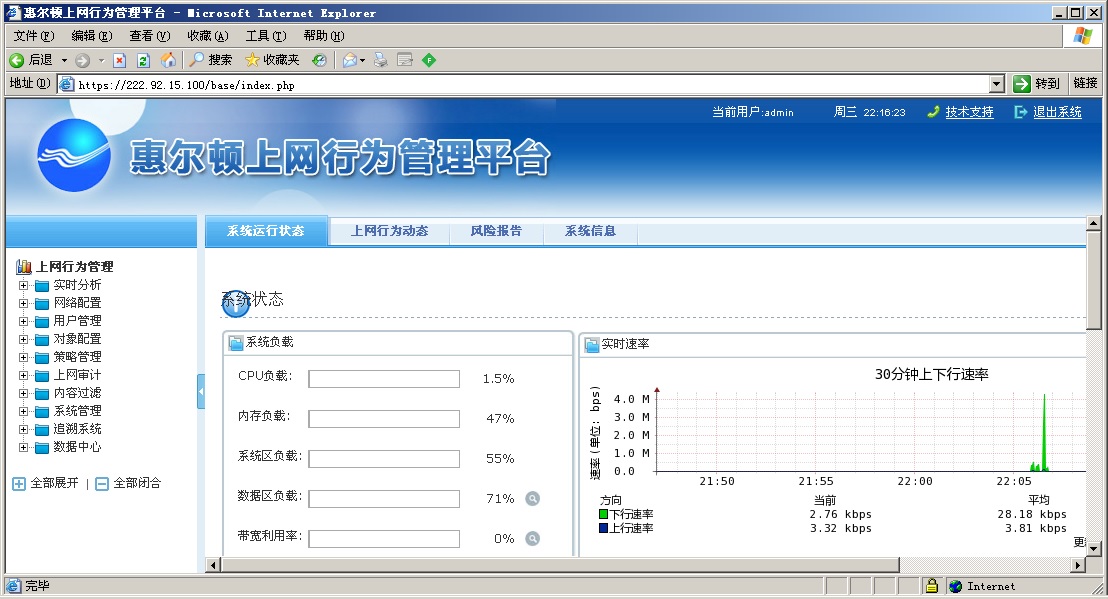Click the 系统区负载 progress bar
Viewport: 1108px width, 599px height.
(384, 459)
